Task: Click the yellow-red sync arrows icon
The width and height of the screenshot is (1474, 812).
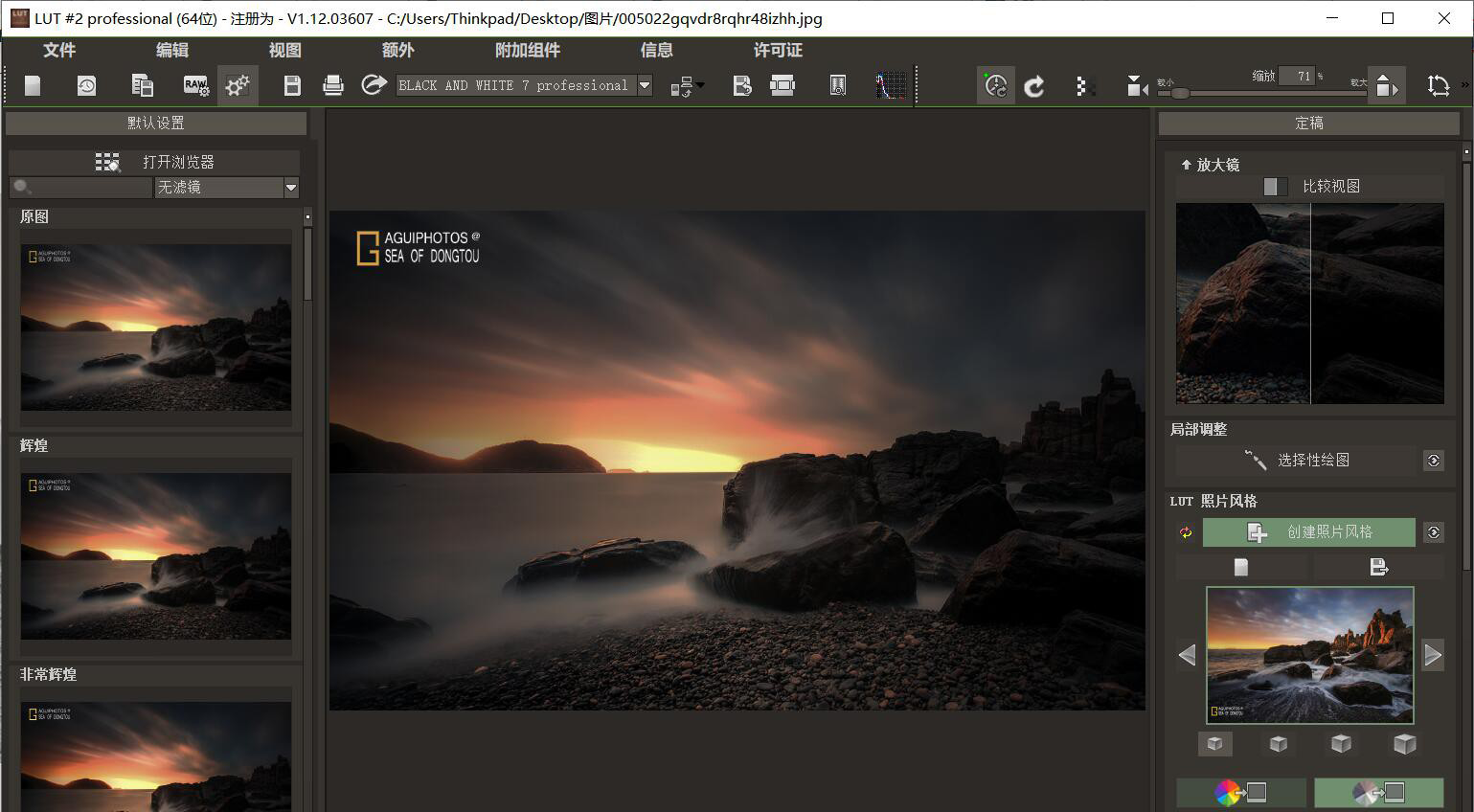Action: point(1186,532)
